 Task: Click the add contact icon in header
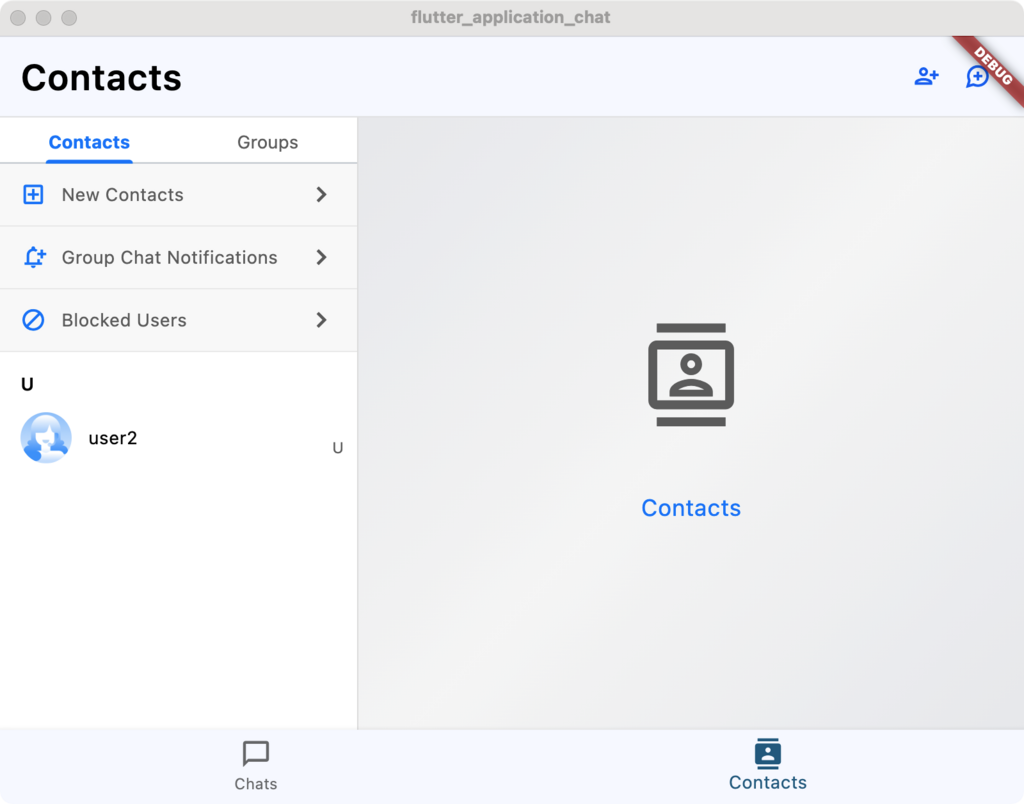pos(926,77)
